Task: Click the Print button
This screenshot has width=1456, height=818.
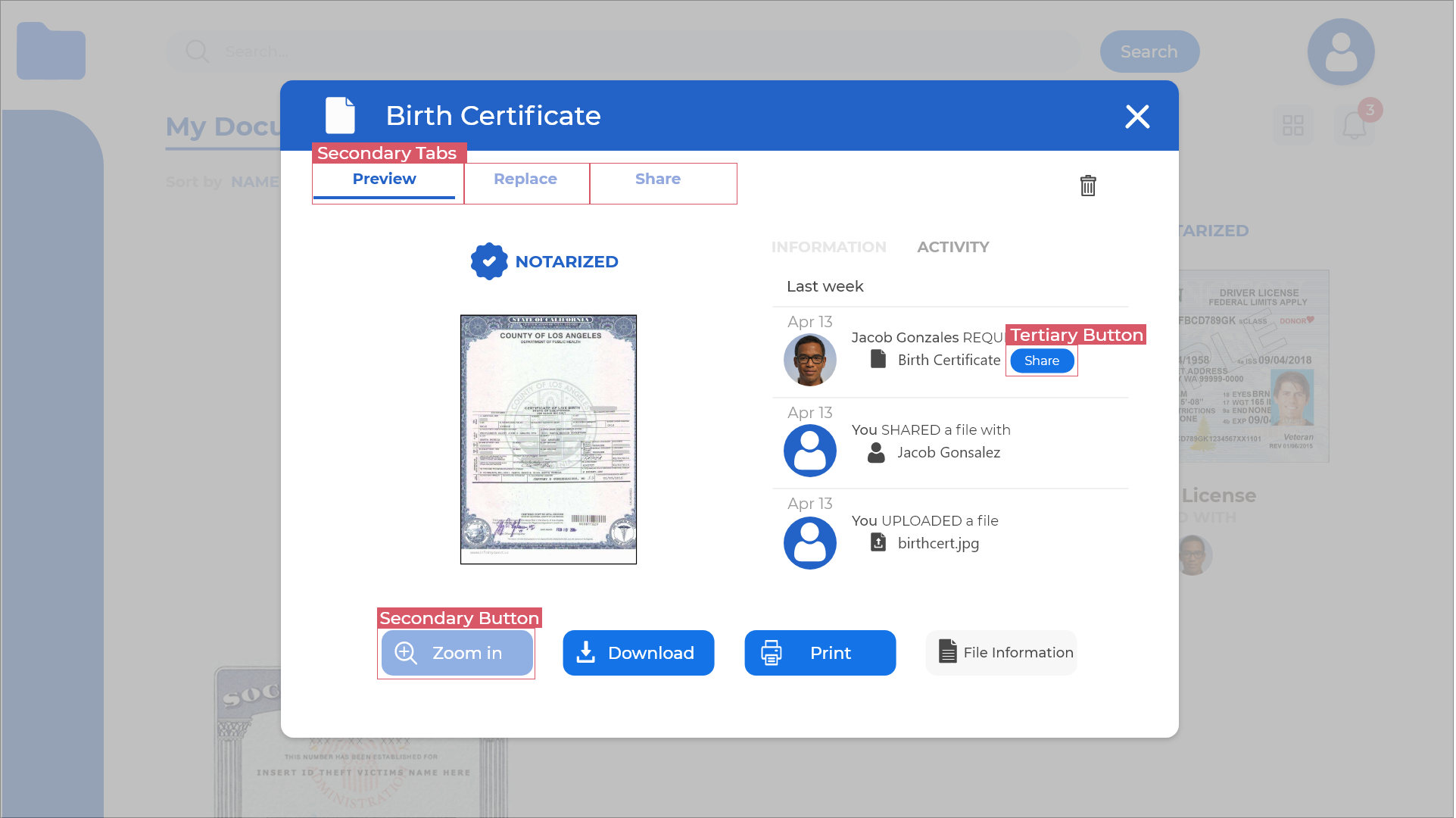Action: [x=821, y=653]
